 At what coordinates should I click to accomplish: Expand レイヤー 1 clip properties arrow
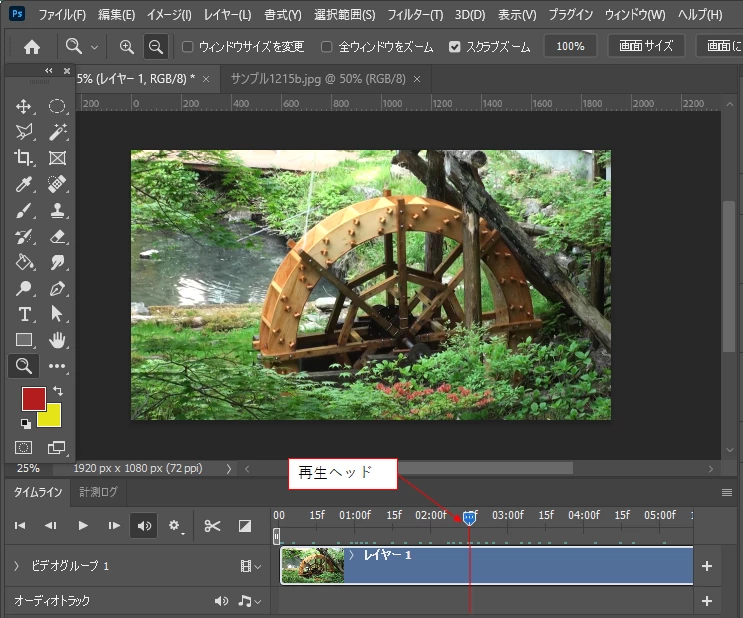click(x=352, y=555)
